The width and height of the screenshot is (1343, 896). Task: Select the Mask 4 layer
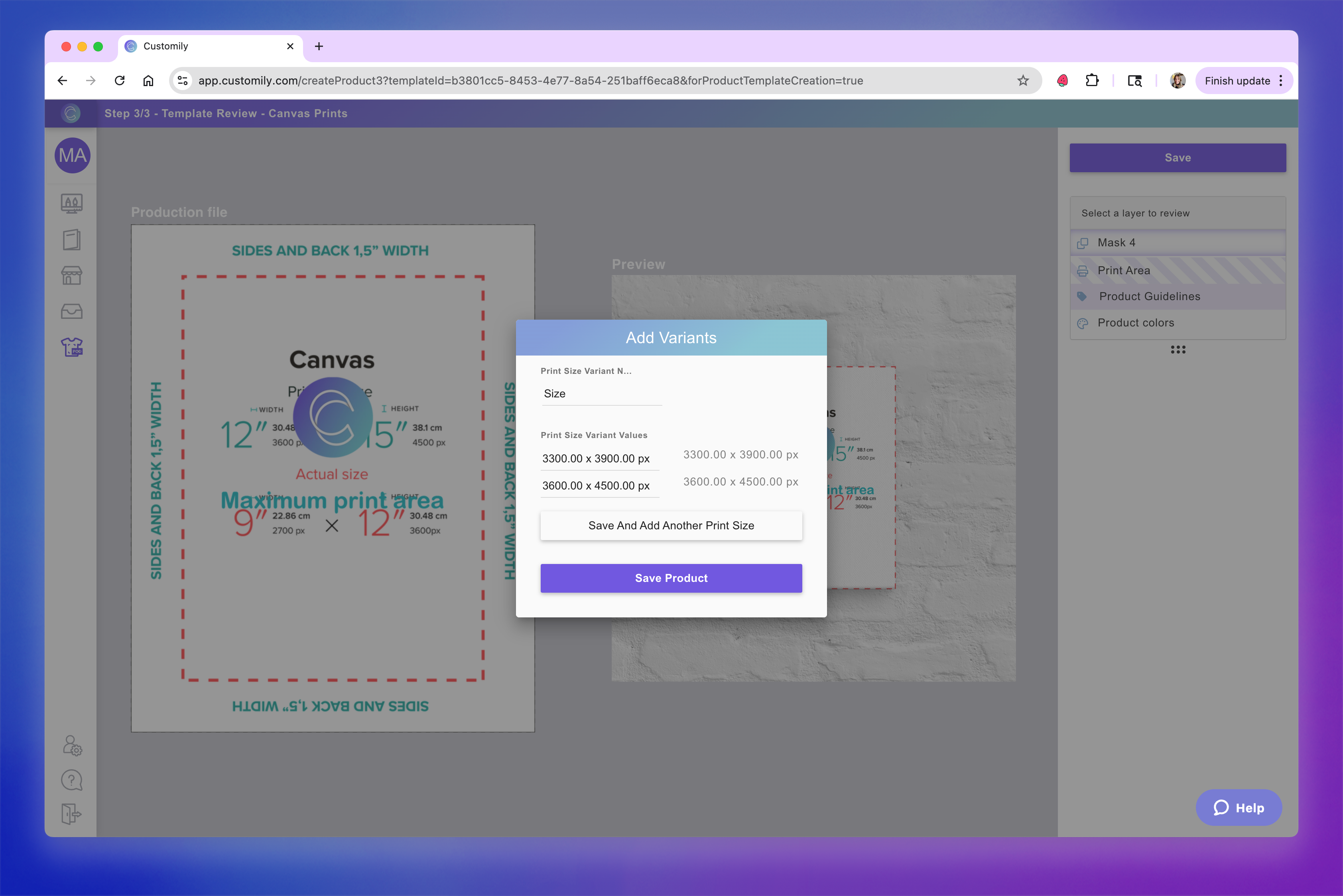1178,243
